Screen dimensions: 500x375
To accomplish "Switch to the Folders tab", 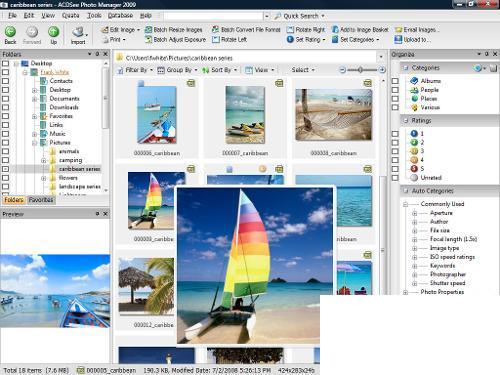I will tap(14, 200).
